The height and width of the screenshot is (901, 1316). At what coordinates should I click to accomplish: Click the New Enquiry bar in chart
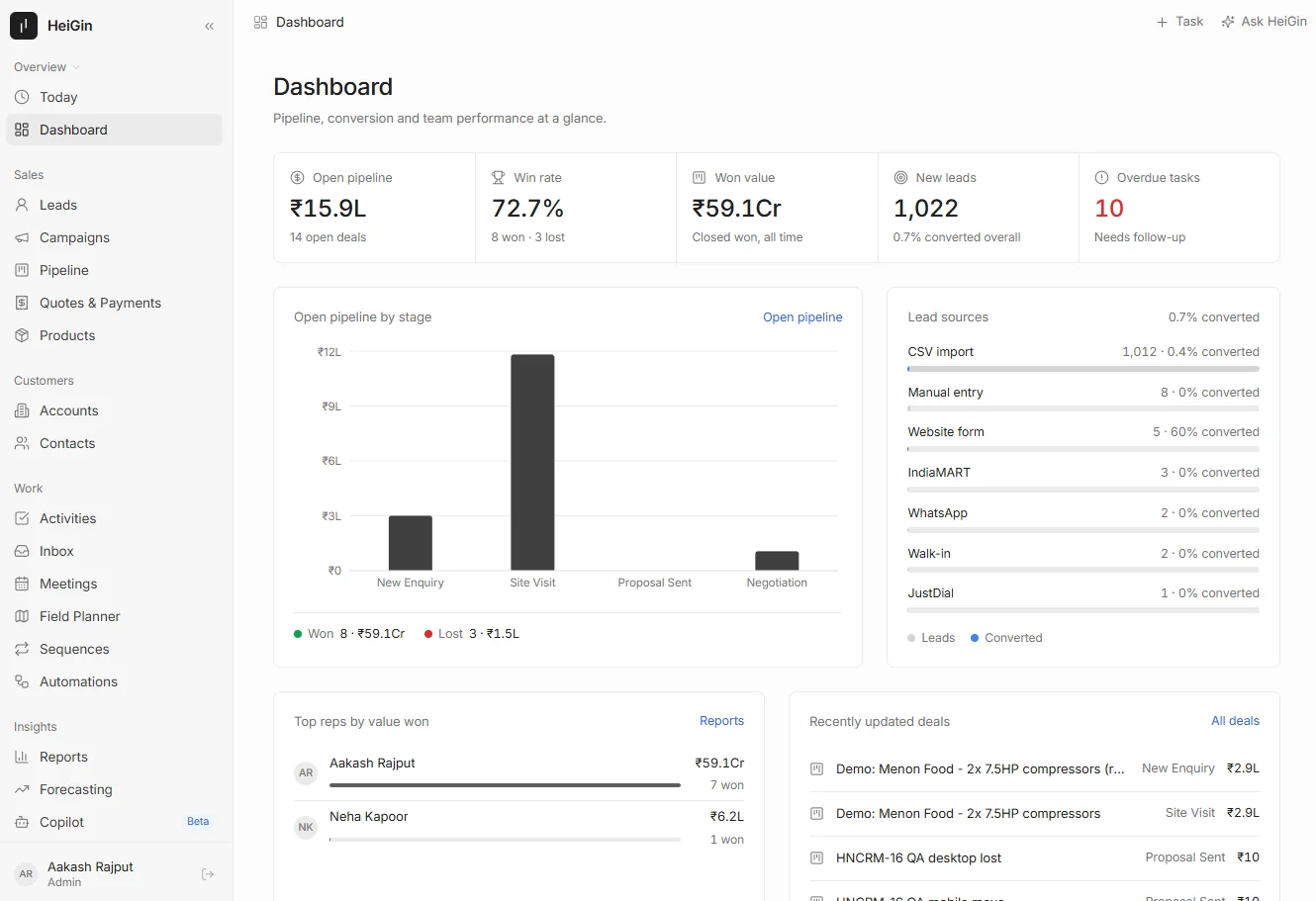click(x=411, y=543)
